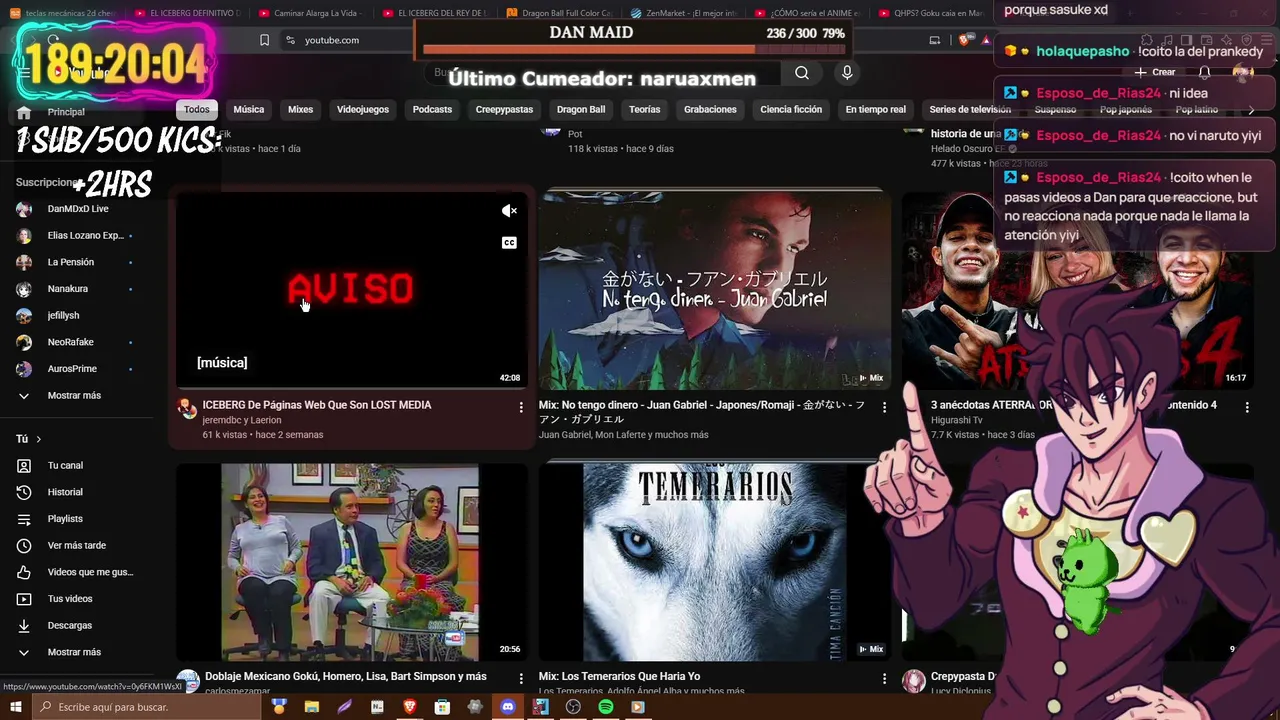The width and height of the screenshot is (1280, 720).
Task: Select the Podcasts filter chip
Action: [433, 110]
